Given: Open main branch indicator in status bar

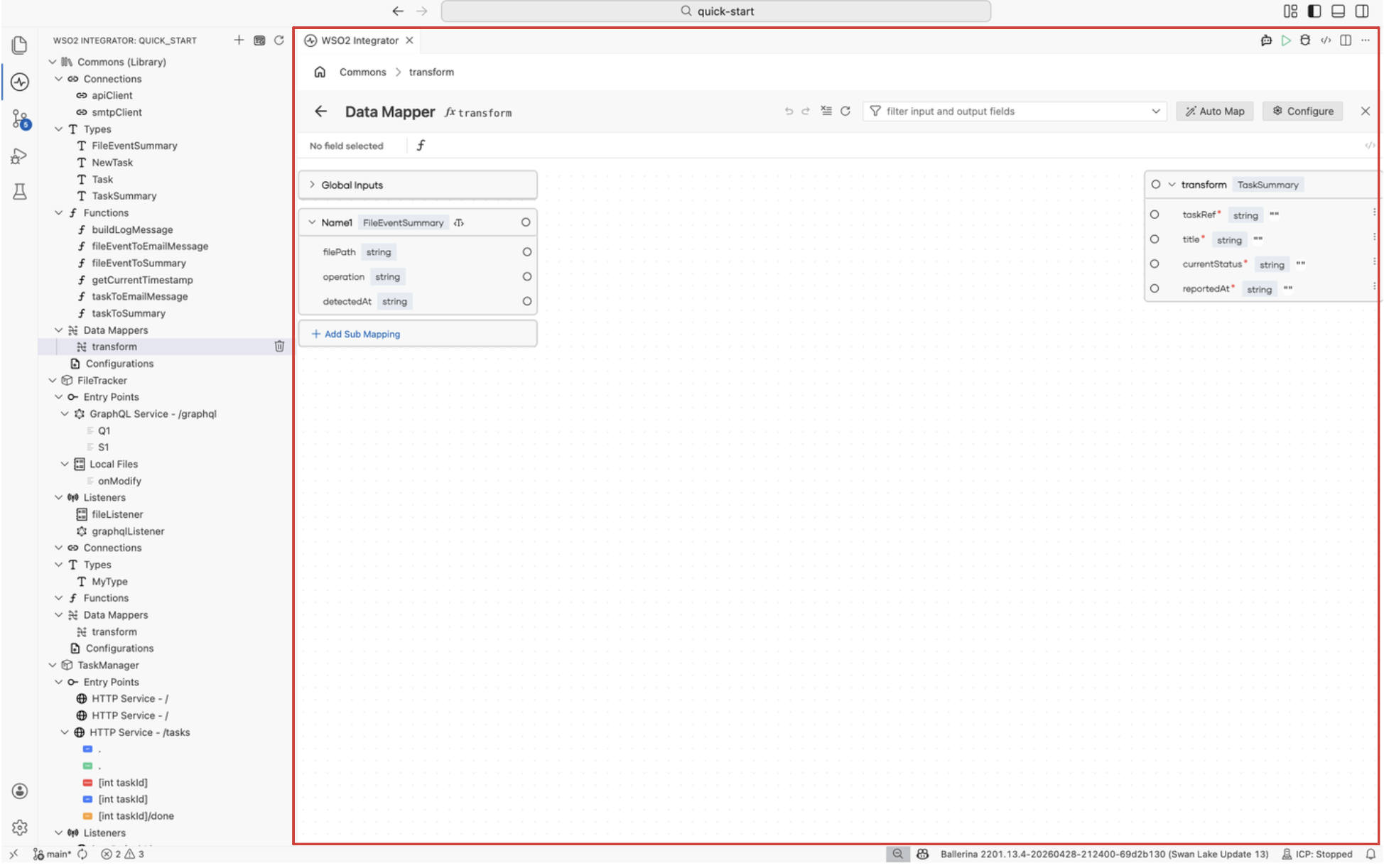Looking at the screenshot, I should click(53, 855).
